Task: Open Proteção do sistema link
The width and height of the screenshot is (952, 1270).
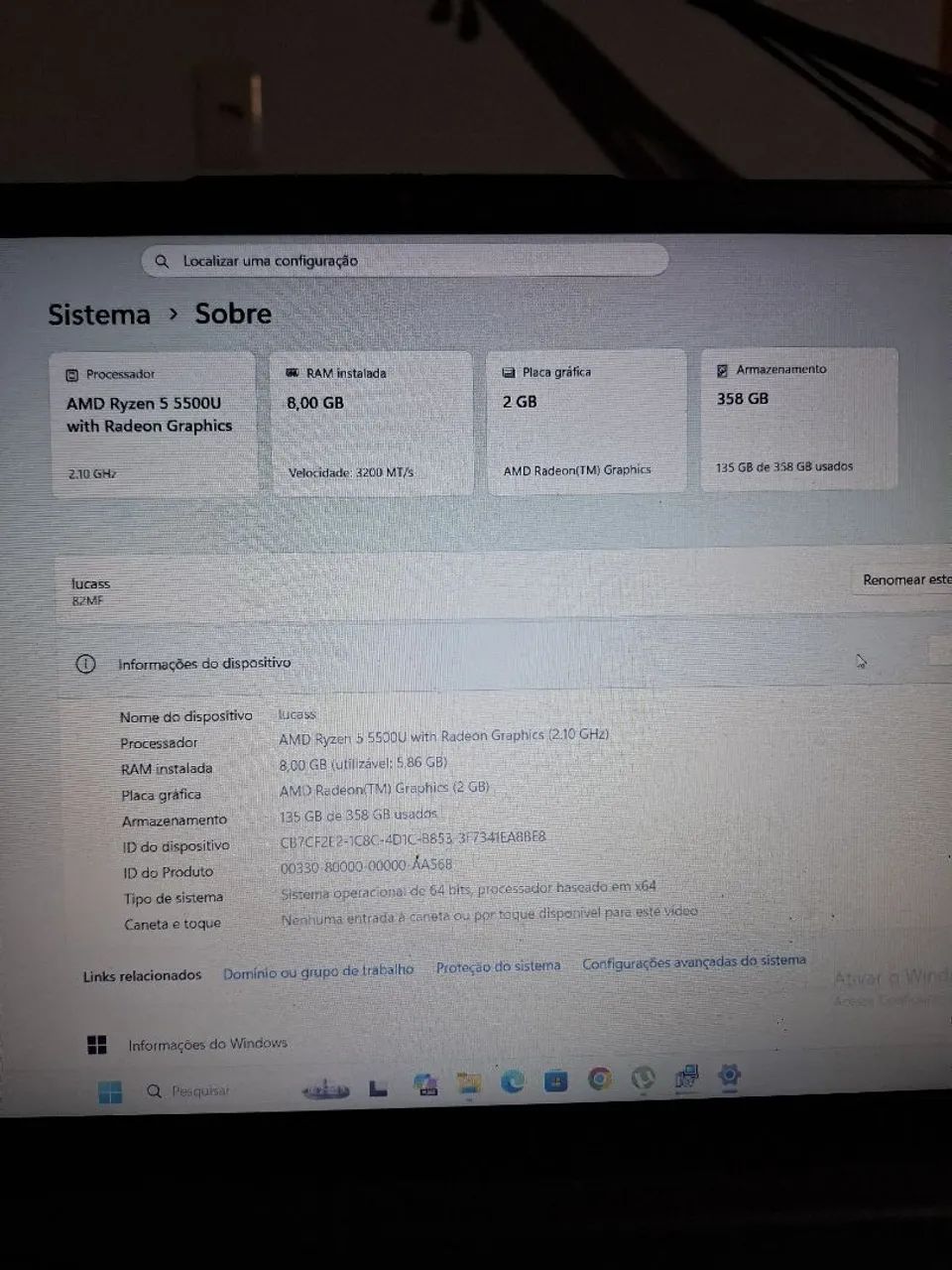Action: tap(498, 966)
